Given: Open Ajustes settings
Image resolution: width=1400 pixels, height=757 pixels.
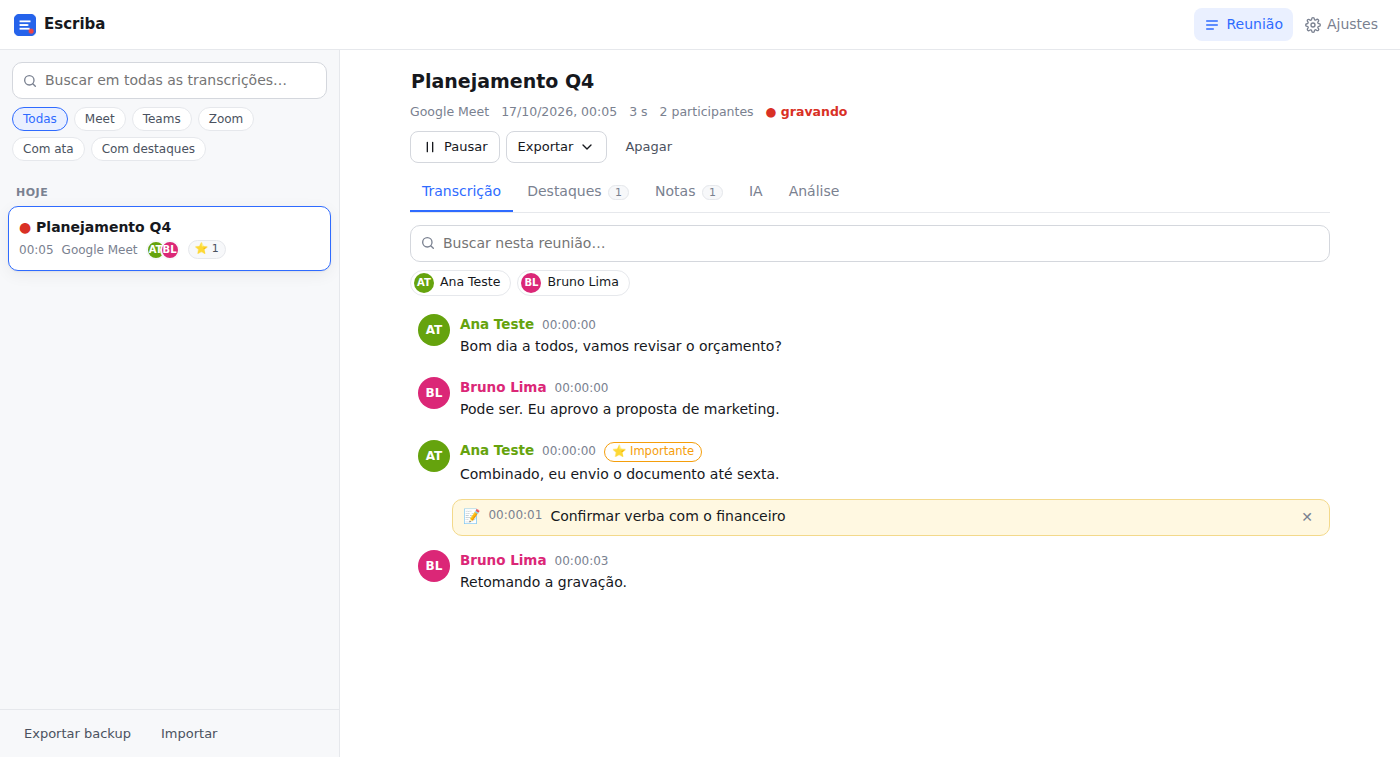Looking at the screenshot, I should tap(1341, 24).
